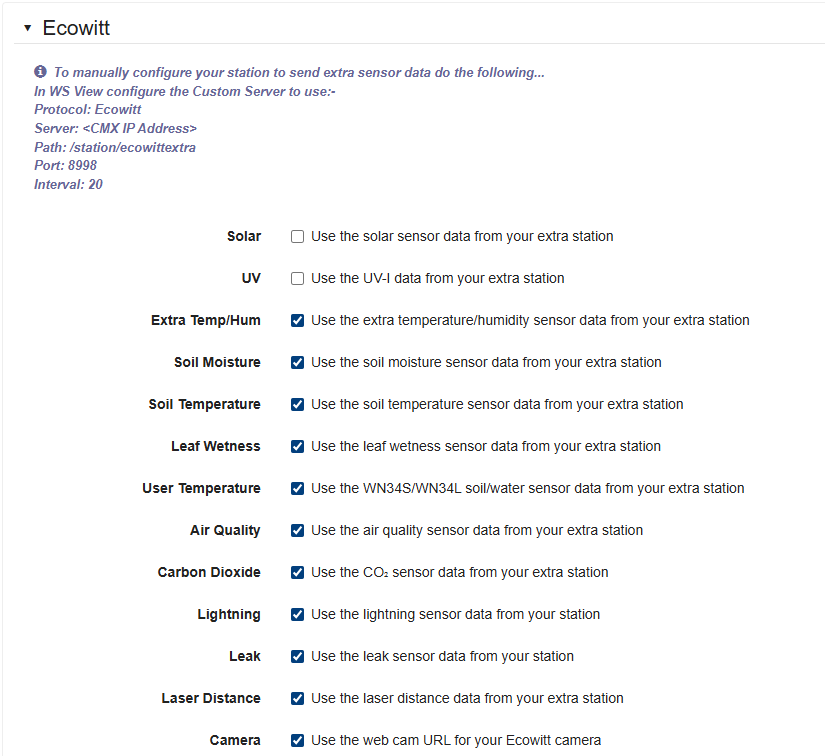Disable the extra temperature/humidity sensor checkbox
This screenshot has height=756, width=825.
[x=297, y=320]
